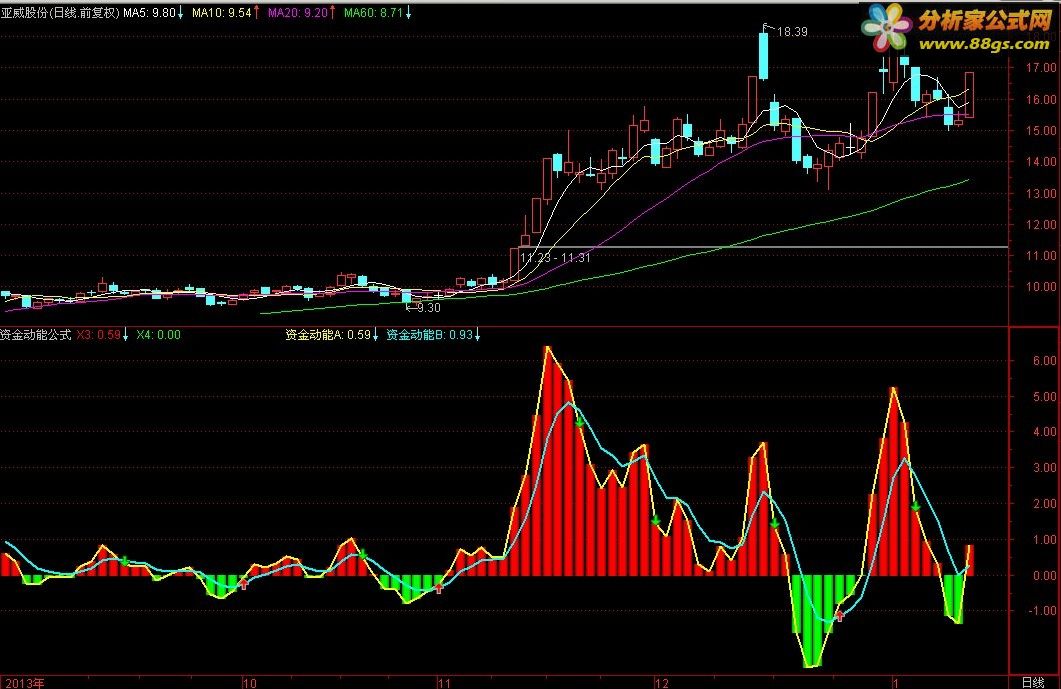Click the month 11 time axis marker
The height and width of the screenshot is (689, 1061).
click(x=443, y=683)
